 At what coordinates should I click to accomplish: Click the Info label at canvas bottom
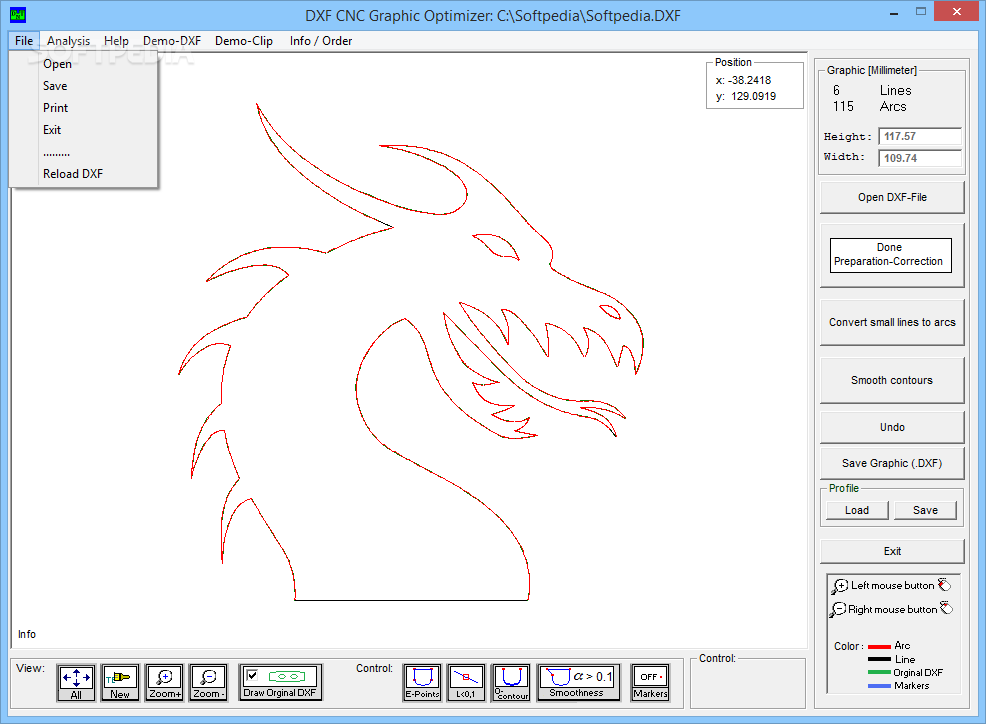coord(27,634)
